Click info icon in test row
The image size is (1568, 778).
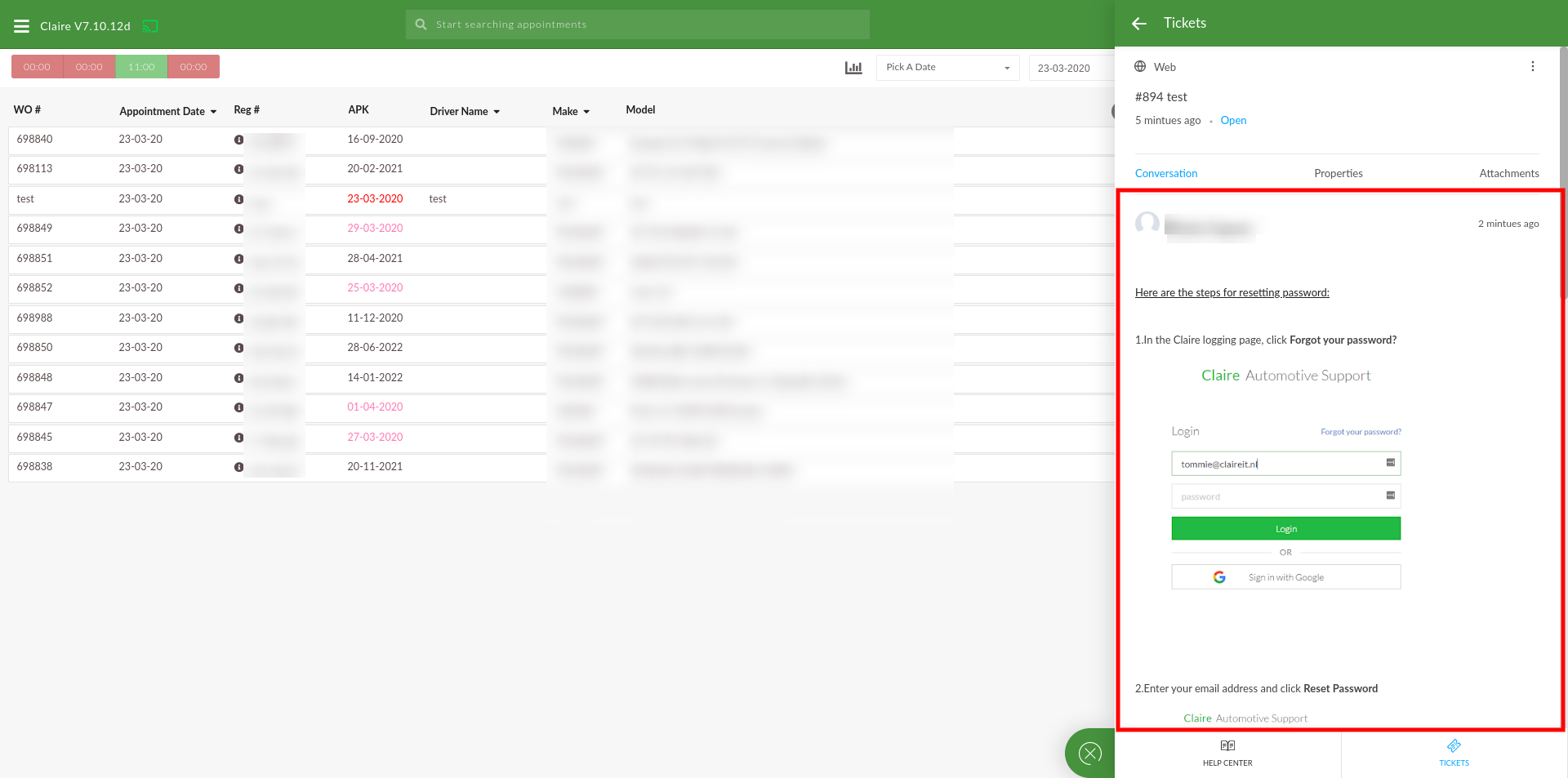tap(238, 199)
